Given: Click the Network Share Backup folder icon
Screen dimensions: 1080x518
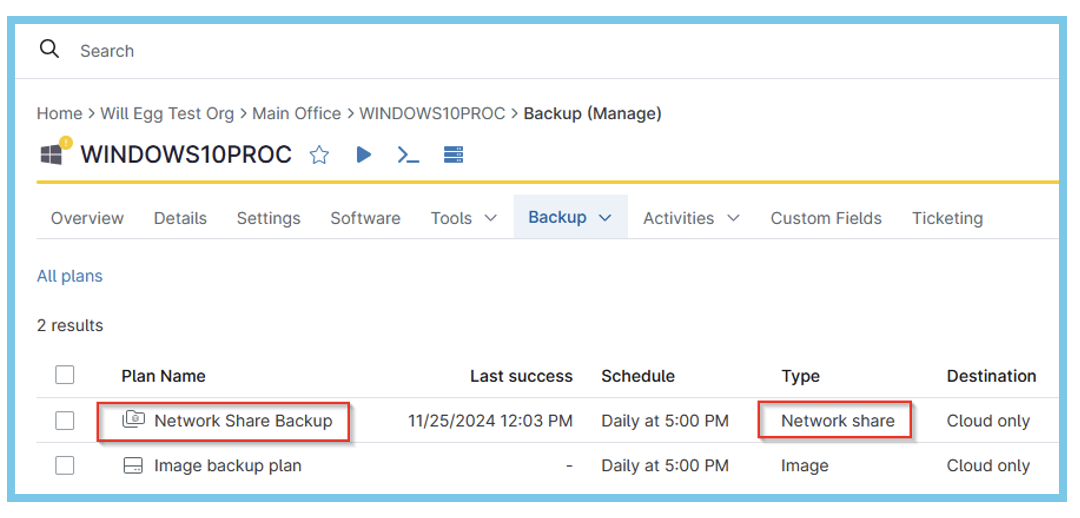Looking at the screenshot, I should point(134,420).
